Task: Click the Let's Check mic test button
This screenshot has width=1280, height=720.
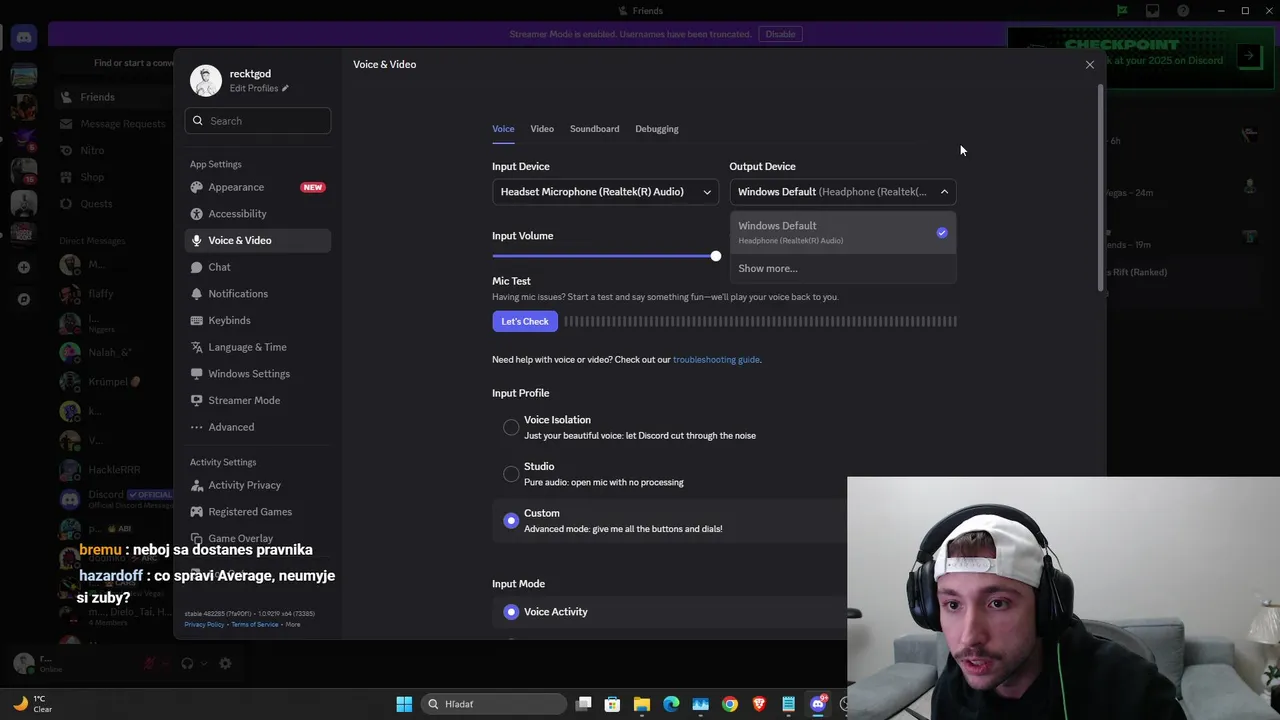Action: click(525, 321)
